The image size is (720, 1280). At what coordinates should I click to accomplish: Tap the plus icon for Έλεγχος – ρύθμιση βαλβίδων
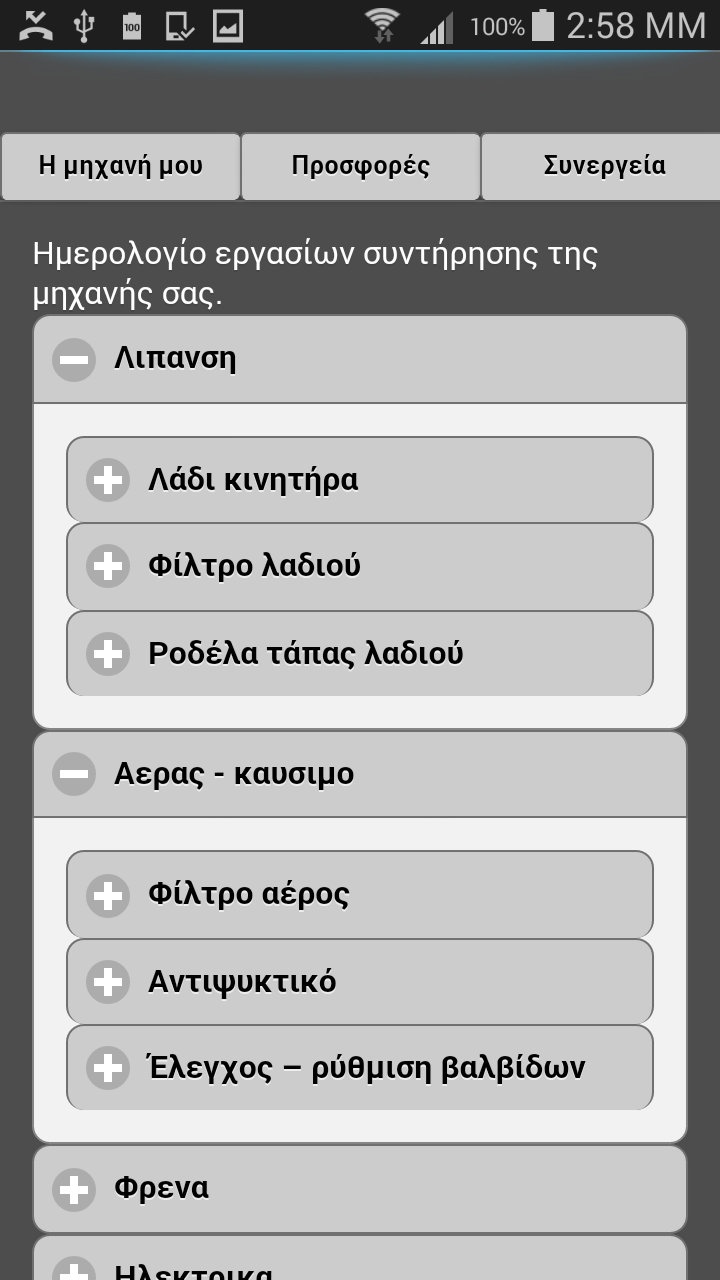coord(108,1068)
